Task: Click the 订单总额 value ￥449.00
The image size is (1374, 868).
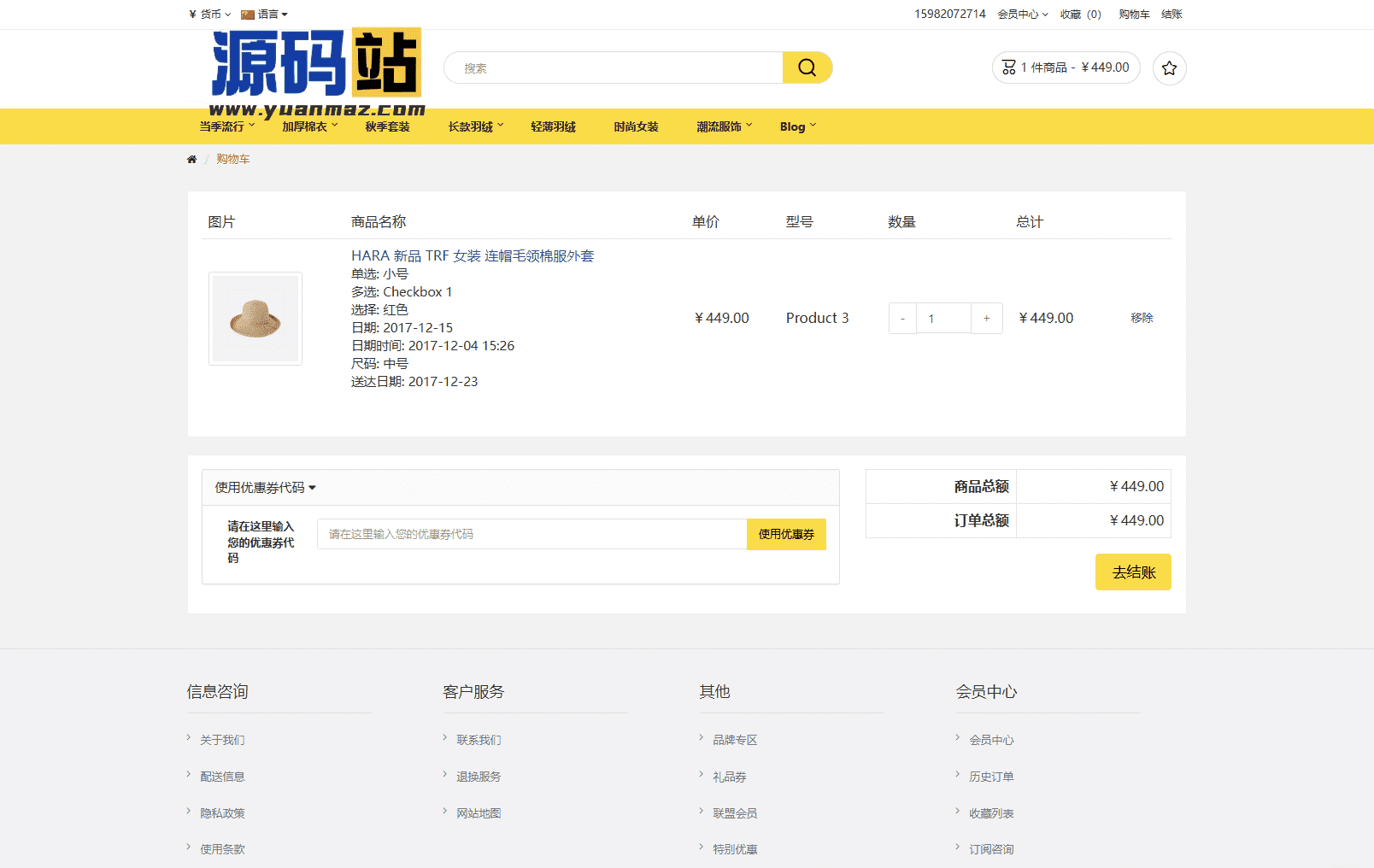Action: click(1136, 520)
